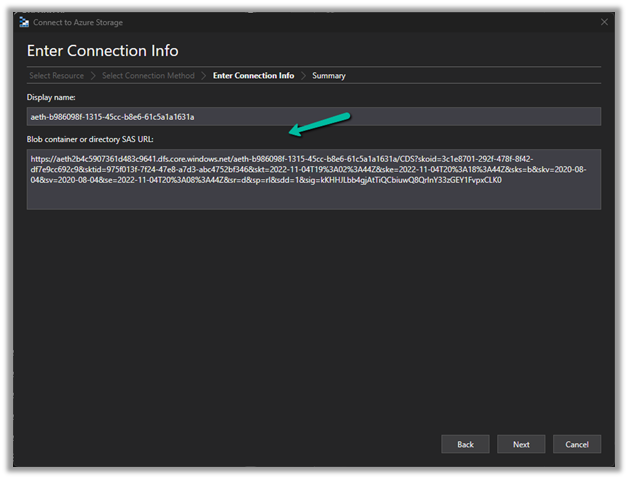Close the Connect to Azure Storage dialog
Image resolution: width=628 pixels, height=479 pixels.
pos(604,22)
